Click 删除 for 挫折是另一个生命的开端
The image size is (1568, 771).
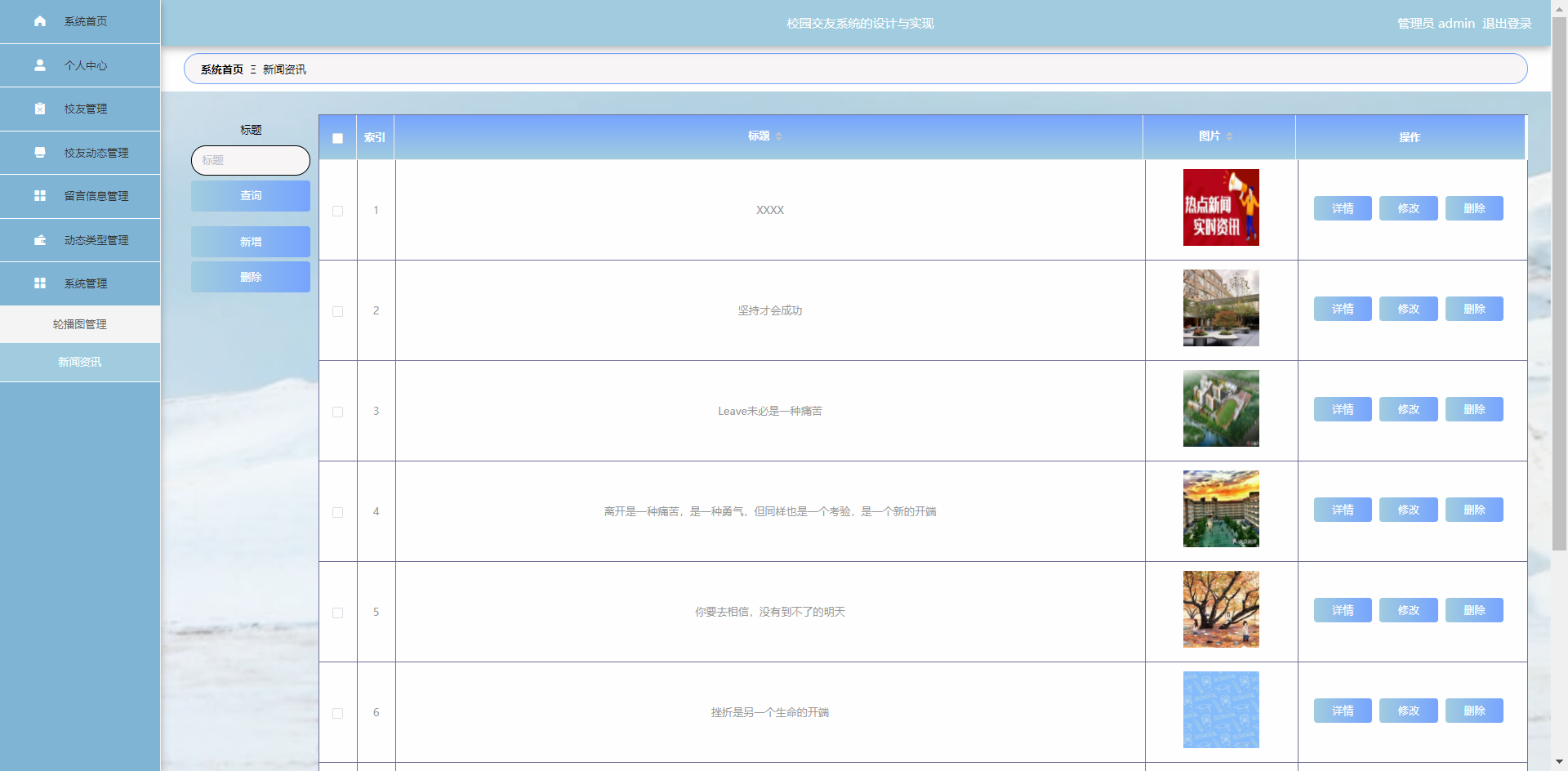tap(1474, 711)
